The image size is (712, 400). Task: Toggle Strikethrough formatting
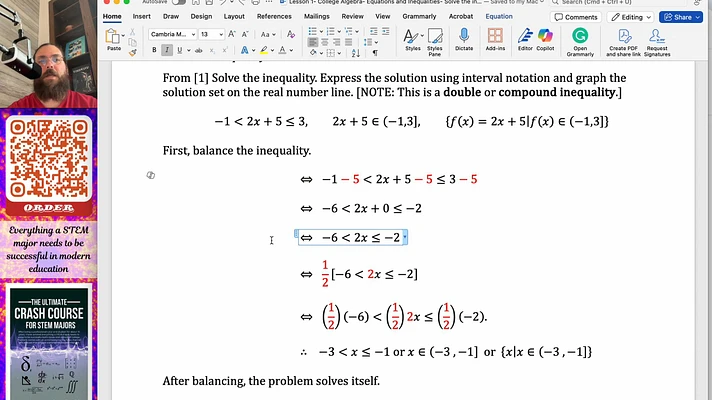point(198,50)
